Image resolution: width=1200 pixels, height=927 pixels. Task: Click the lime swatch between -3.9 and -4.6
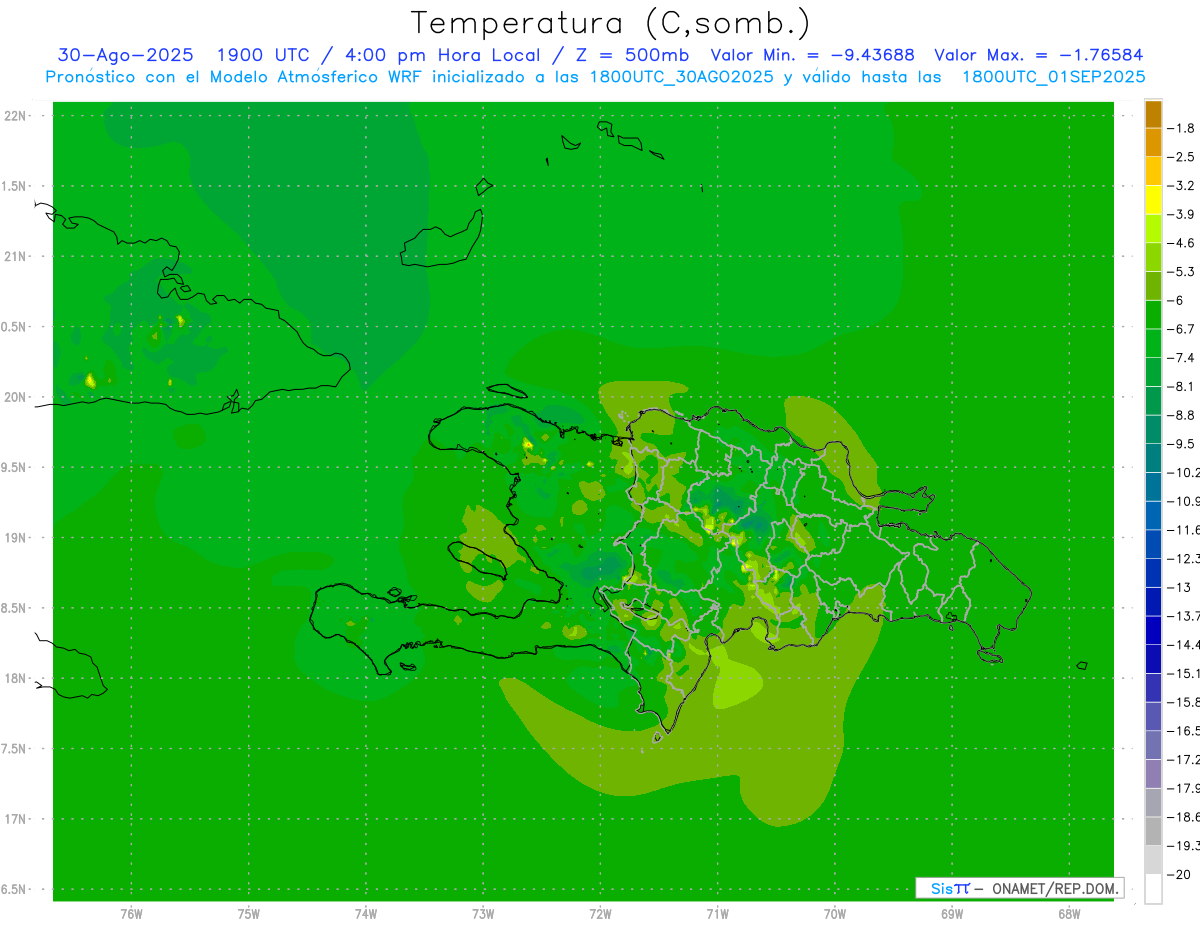pyautogui.click(x=1153, y=228)
